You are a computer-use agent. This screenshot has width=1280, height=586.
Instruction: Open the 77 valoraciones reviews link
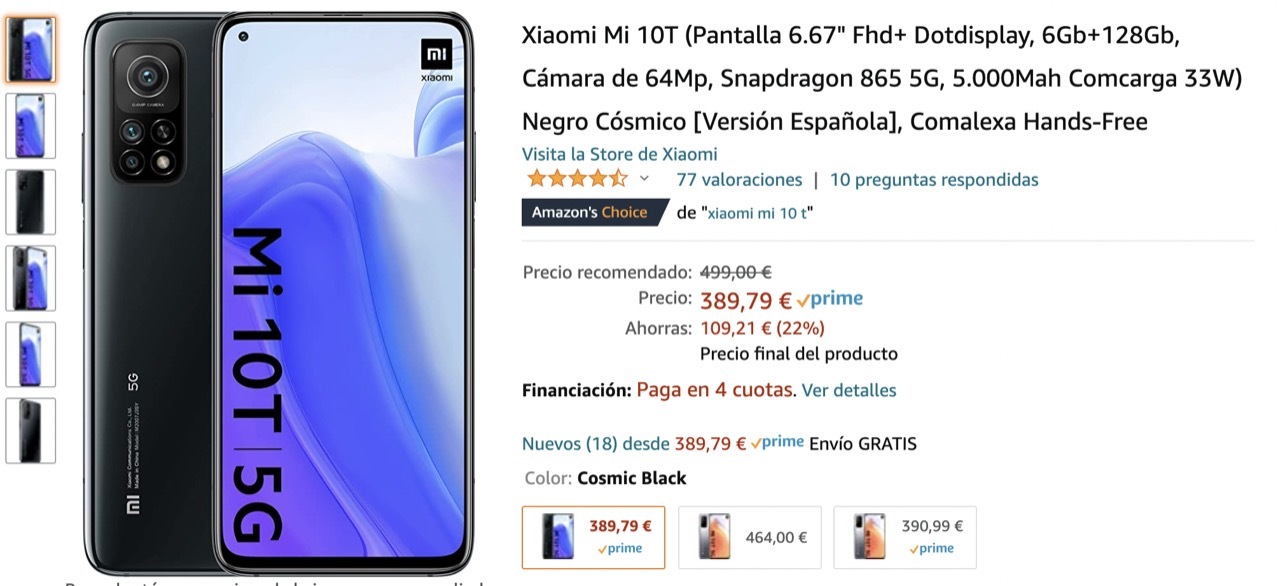click(739, 180)
